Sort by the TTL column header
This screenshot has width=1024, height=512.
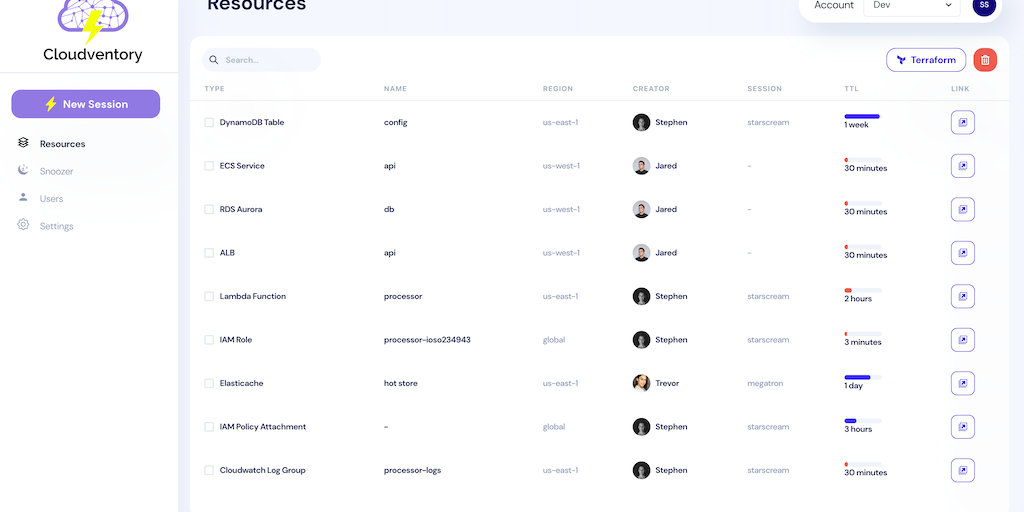pos(851,89)
